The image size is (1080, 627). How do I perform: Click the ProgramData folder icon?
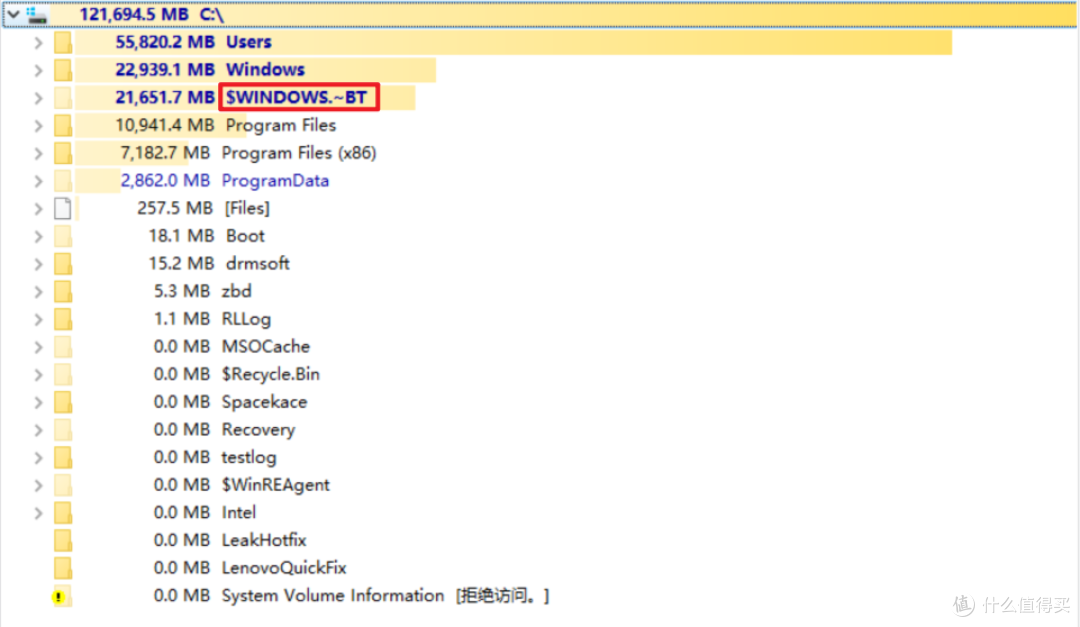tap(63, 181)
